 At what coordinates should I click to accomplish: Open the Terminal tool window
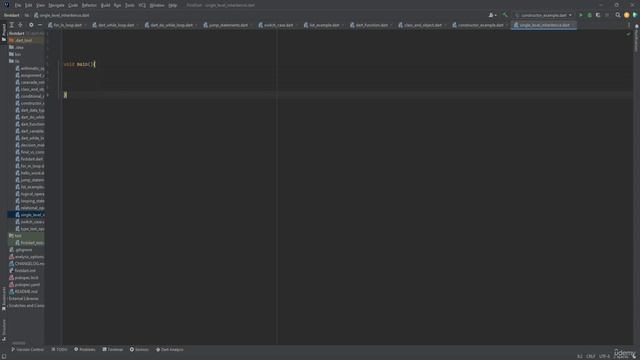click(113, 349)
